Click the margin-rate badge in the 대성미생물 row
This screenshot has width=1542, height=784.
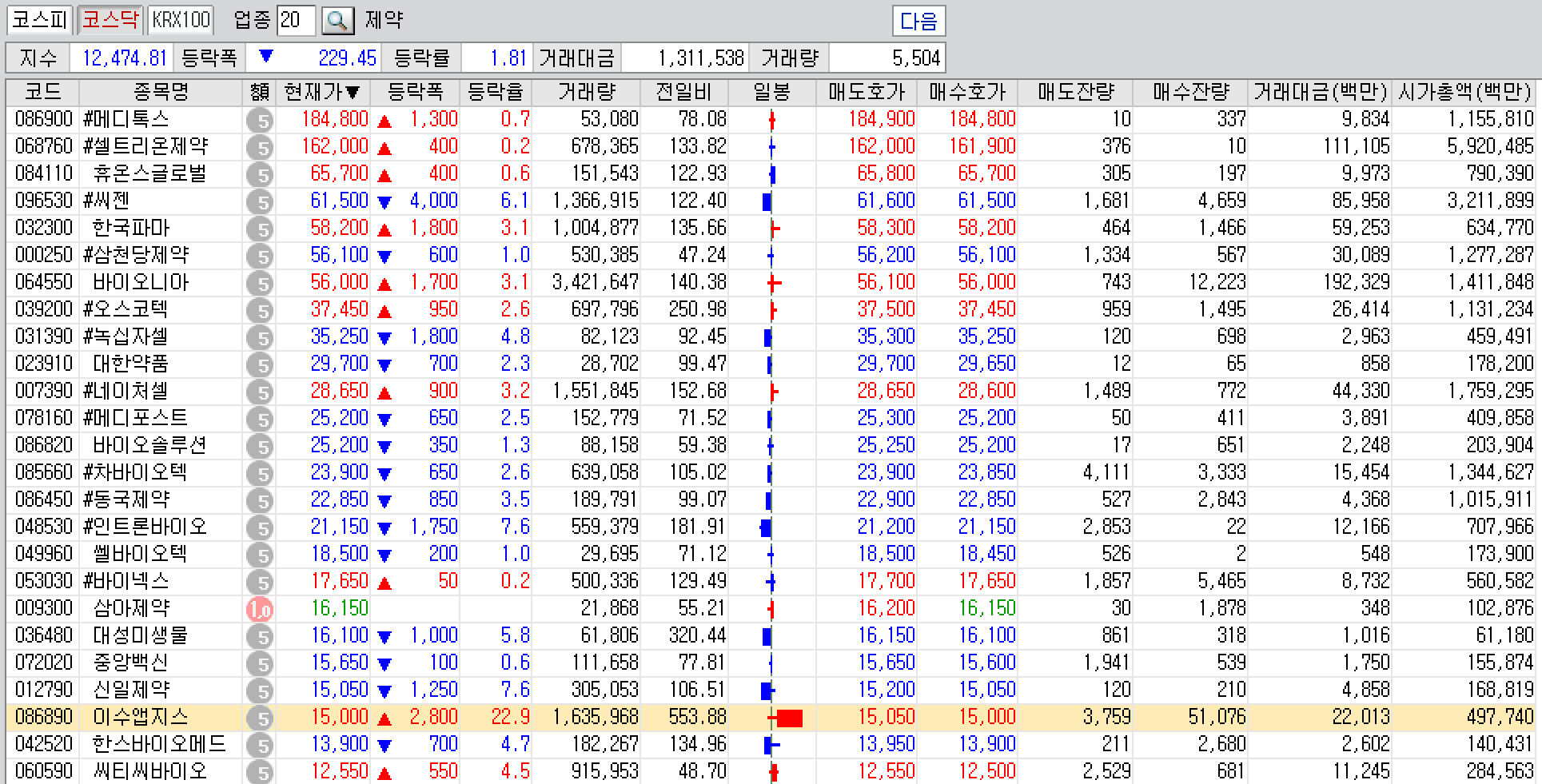(260, 638)
